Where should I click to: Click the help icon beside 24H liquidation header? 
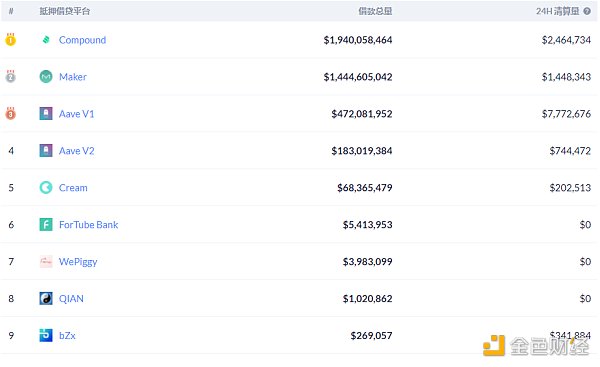pyautogui.click(x=587, y=11)
